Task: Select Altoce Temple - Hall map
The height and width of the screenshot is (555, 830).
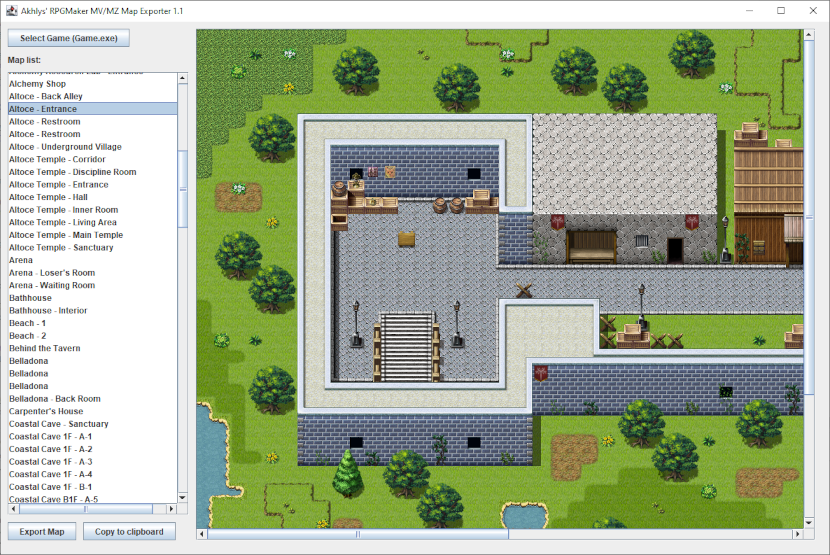Action: coord(93,197)
